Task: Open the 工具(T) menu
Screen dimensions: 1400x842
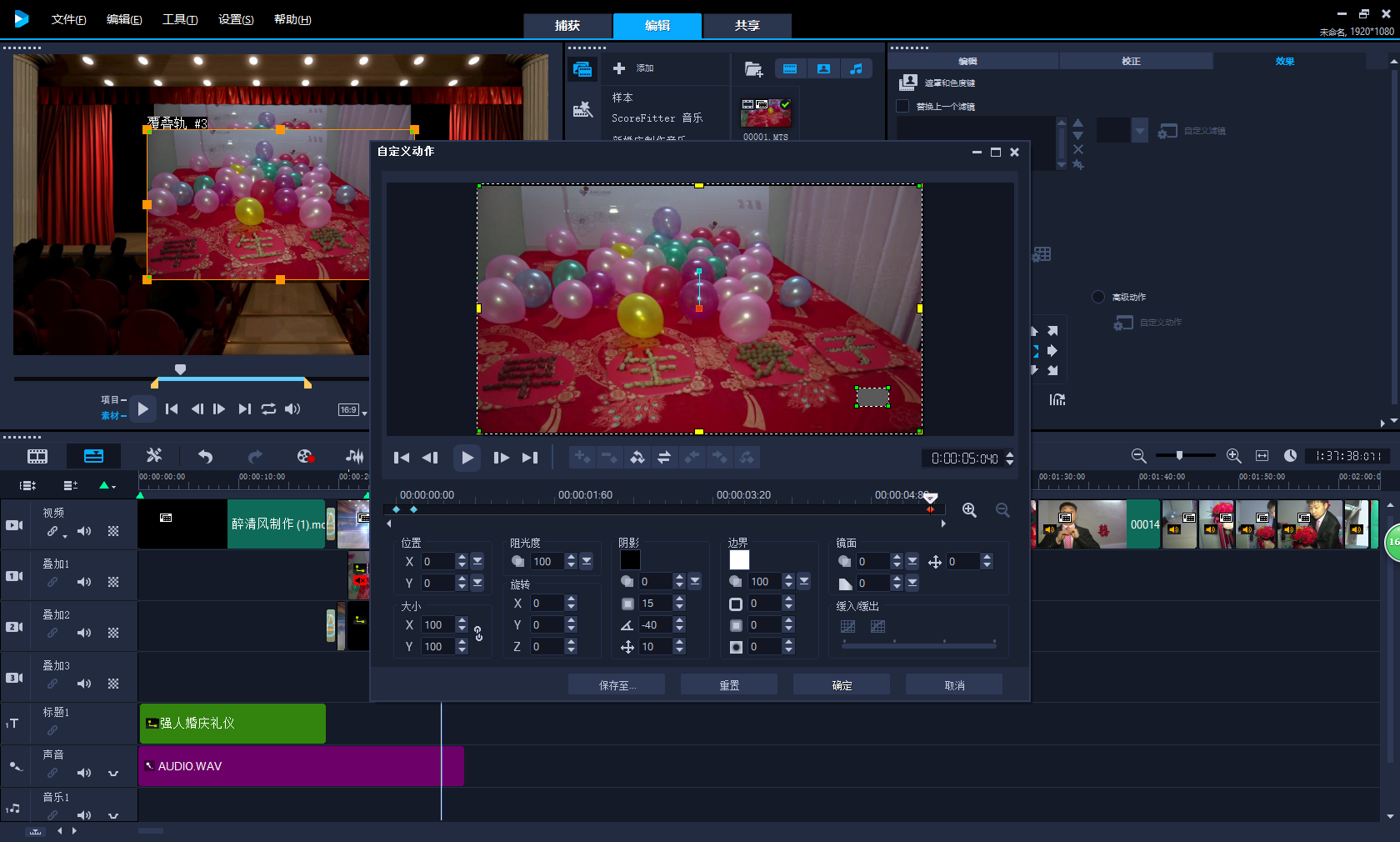Action: pos(180,19)
